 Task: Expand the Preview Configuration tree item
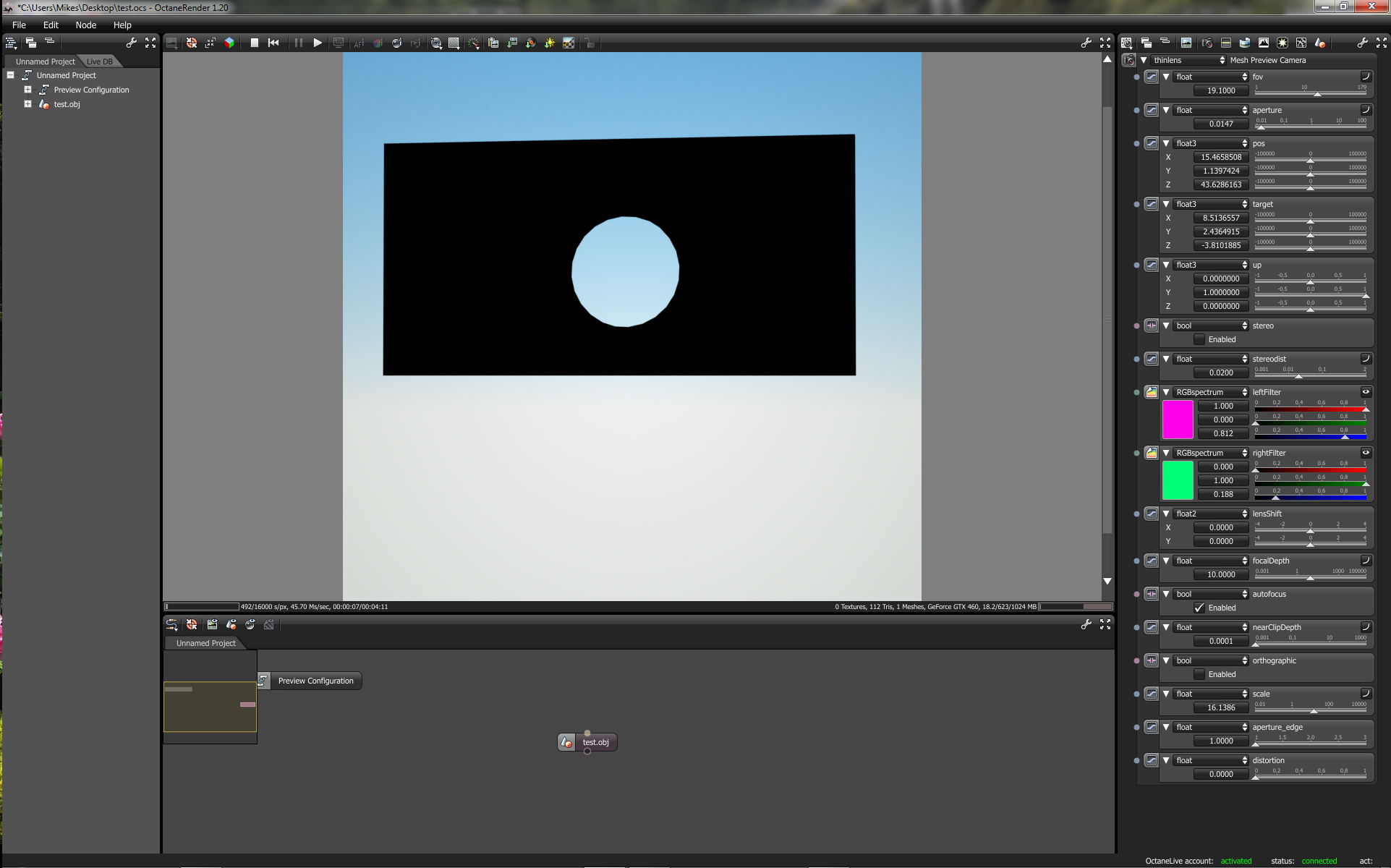coord(27,90)
